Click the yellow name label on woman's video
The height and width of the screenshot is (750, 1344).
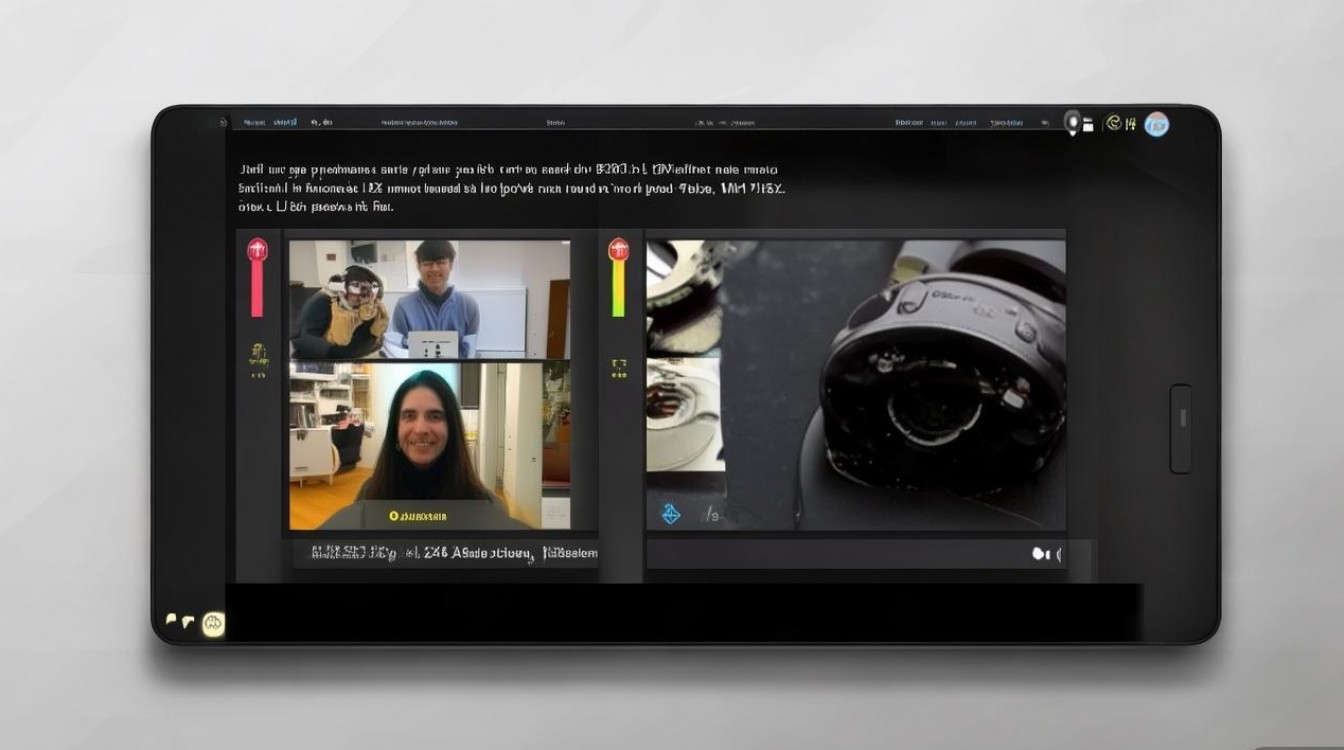point(418,516)
